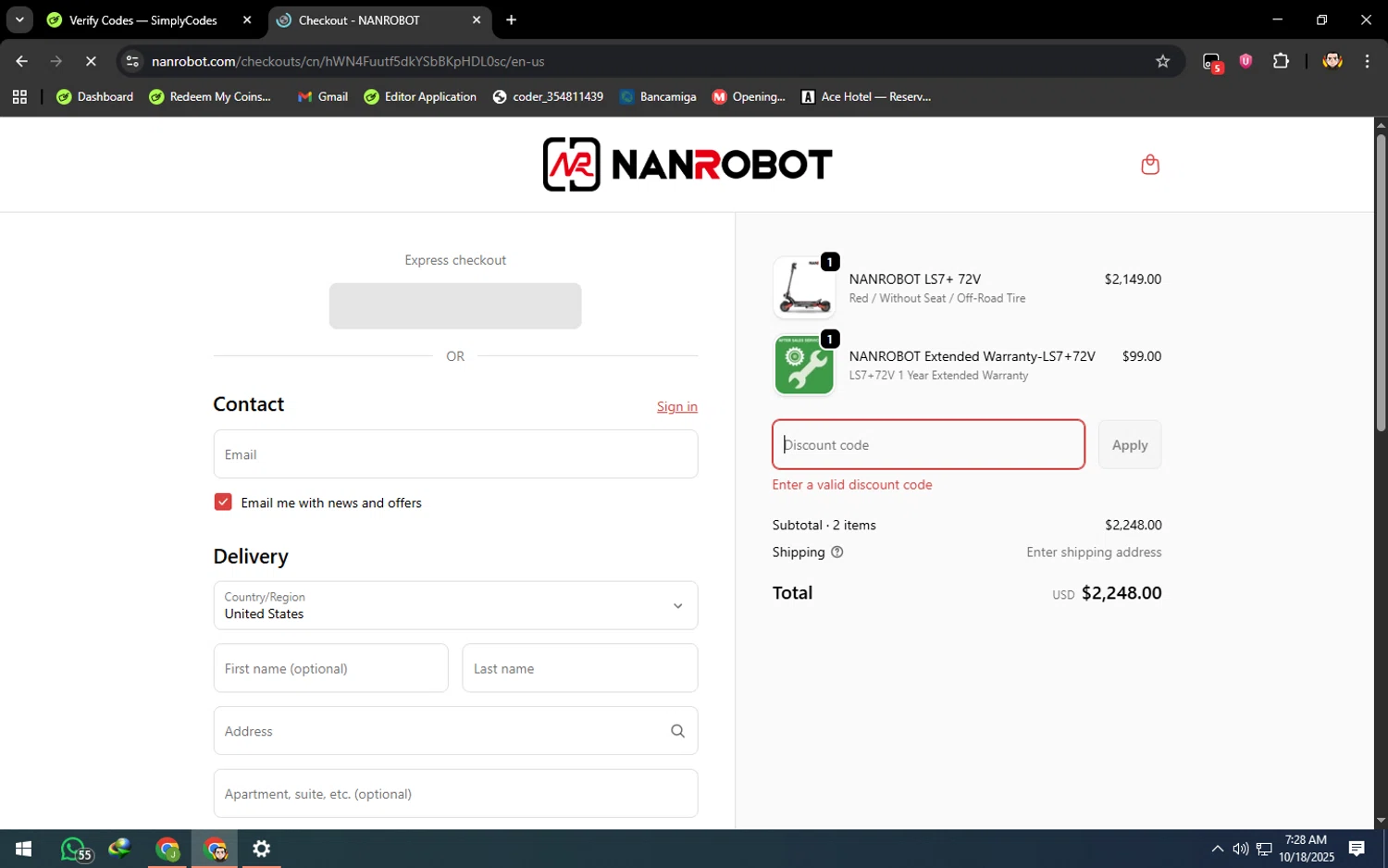Go back to the previous page
This screenshot has height=868, width=1388.
[21, 61]
